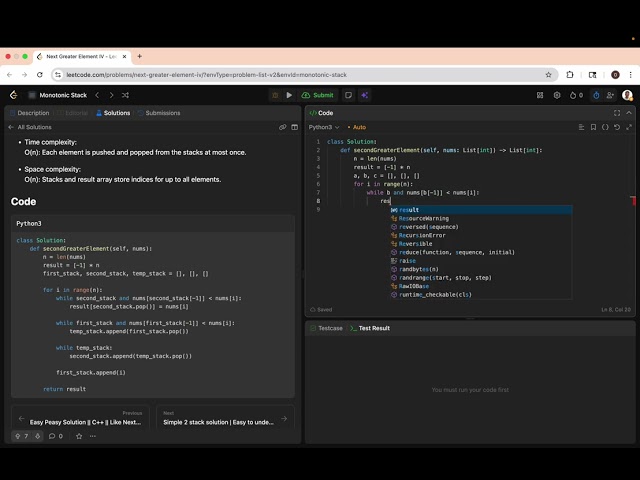
Task: Click the browser address bar
Action: (x=304, y=75)
